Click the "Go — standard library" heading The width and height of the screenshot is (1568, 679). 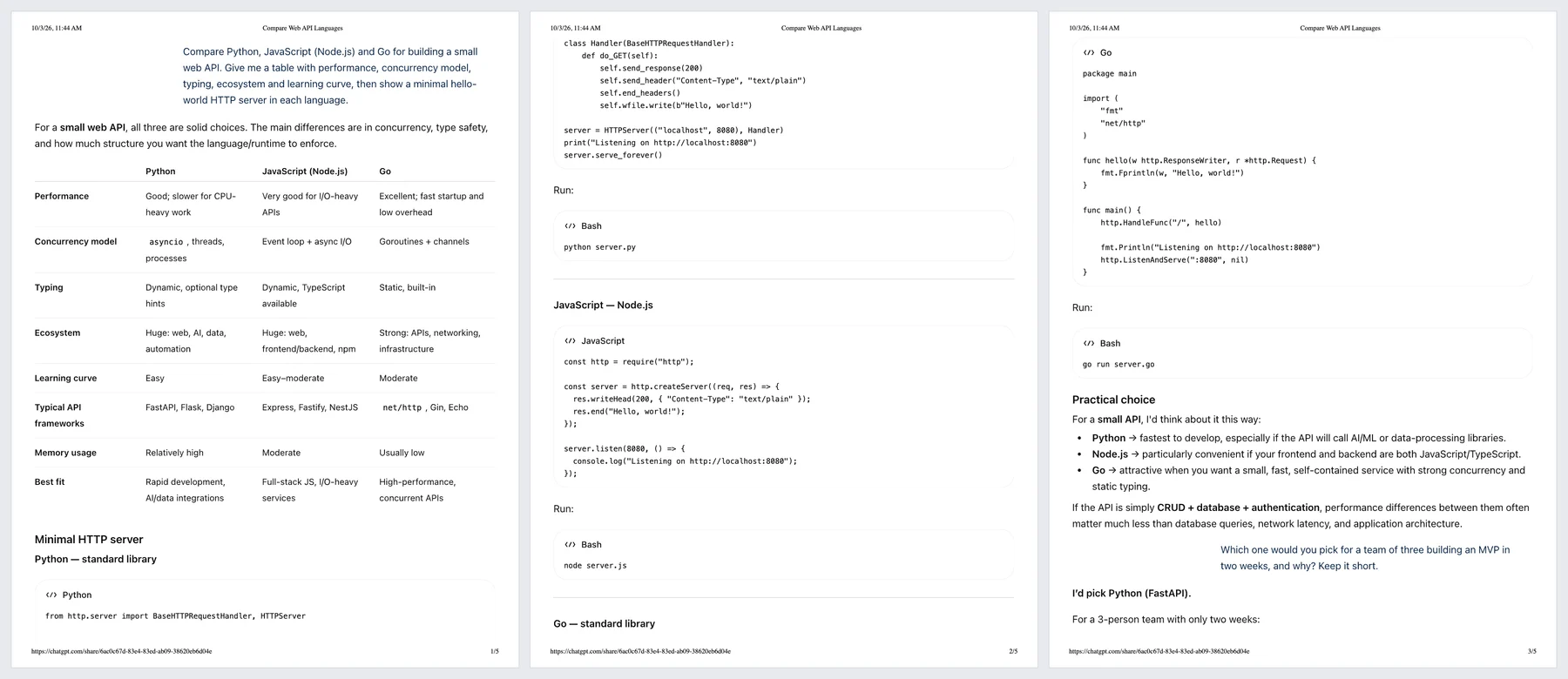[x=604, y=624]
